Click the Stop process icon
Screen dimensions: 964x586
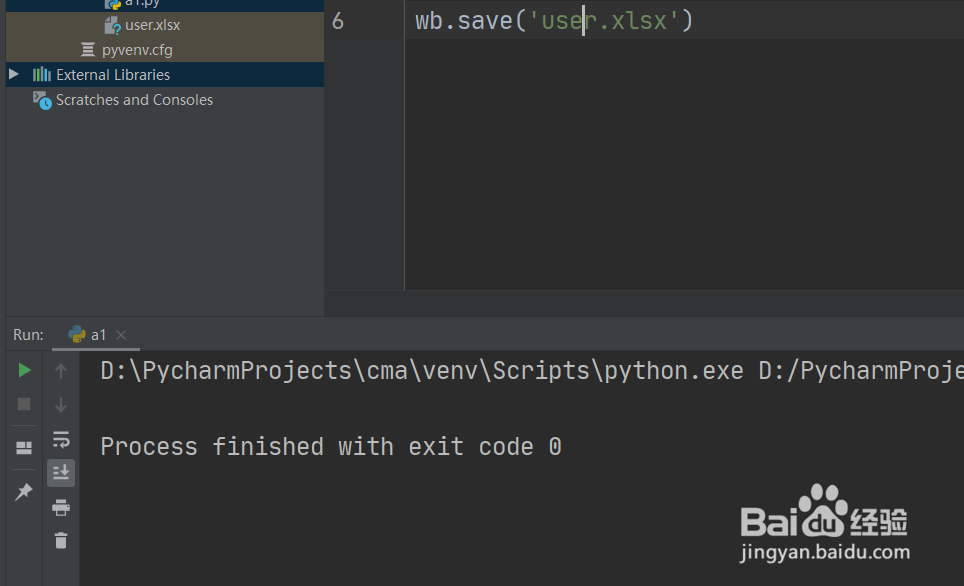[x=24, y=404]
